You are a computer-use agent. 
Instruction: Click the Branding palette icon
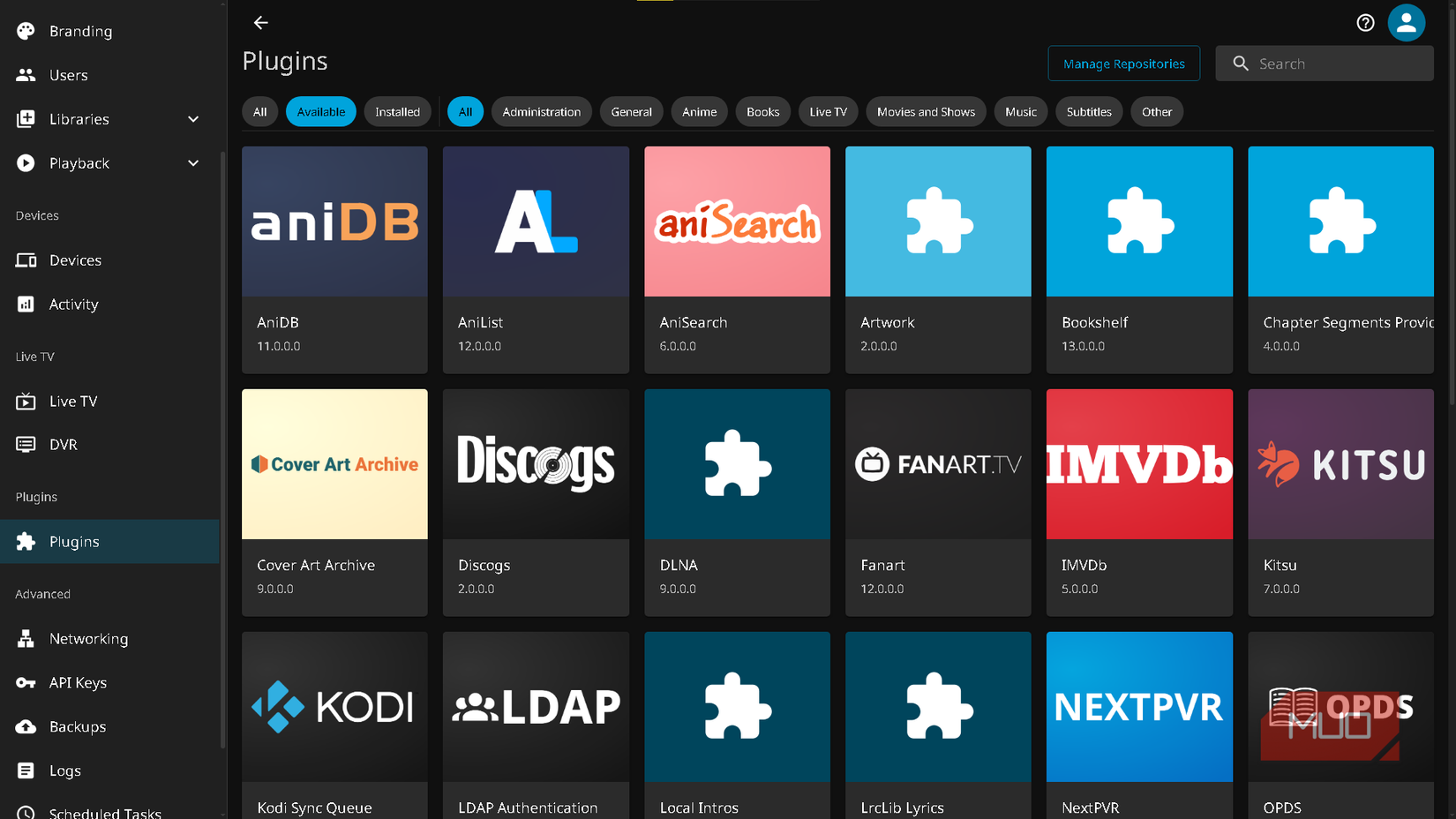pyautogui.click(x=26, y=31)
